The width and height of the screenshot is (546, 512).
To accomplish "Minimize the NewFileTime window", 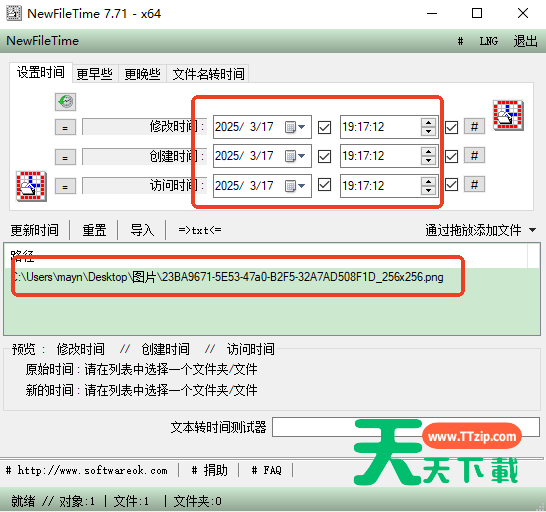I will coord(432,13).
